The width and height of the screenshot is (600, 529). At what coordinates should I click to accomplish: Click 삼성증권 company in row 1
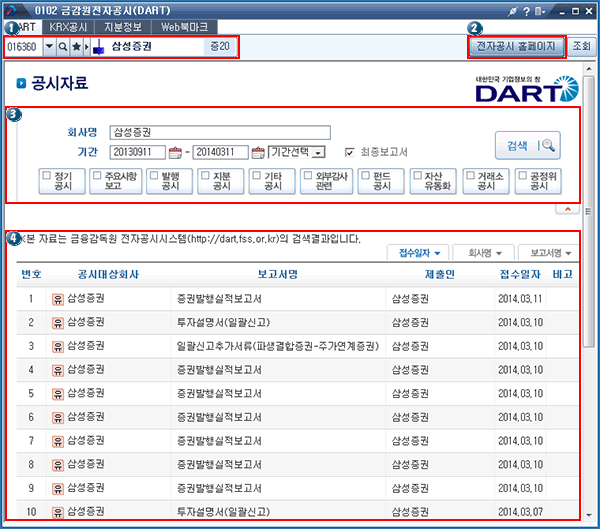tap(86, 299)
